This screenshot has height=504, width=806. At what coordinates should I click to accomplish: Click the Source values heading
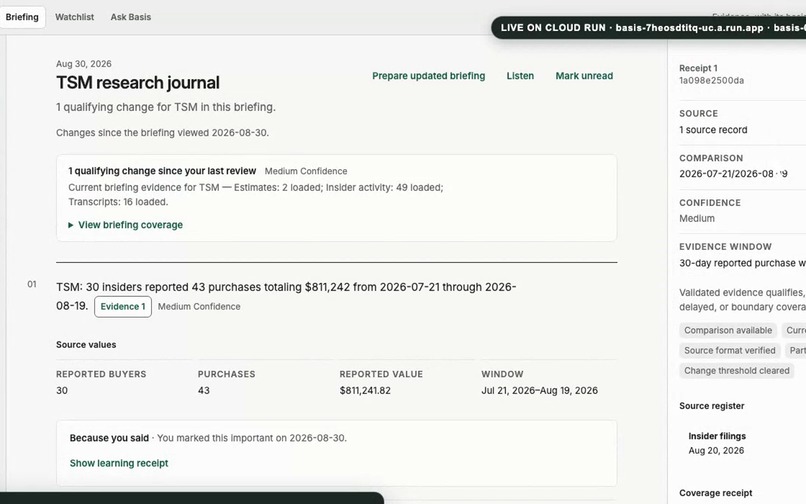click(x=86, y=345)
